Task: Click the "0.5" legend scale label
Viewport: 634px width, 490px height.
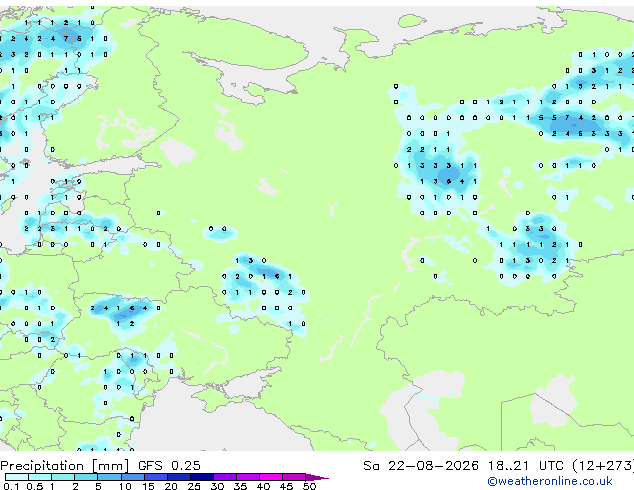Action: tap(35, 486)
